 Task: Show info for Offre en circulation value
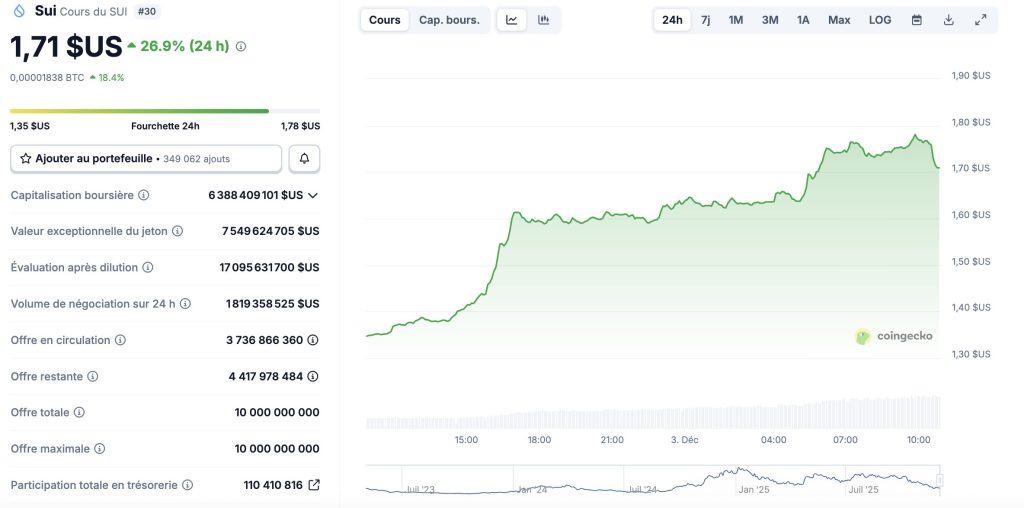coord(313,340)
